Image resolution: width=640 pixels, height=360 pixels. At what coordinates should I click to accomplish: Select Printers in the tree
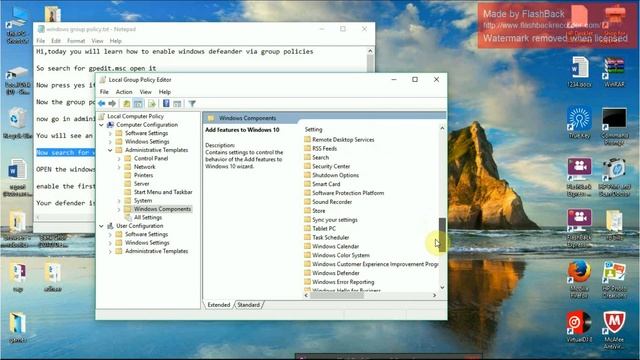143,175
